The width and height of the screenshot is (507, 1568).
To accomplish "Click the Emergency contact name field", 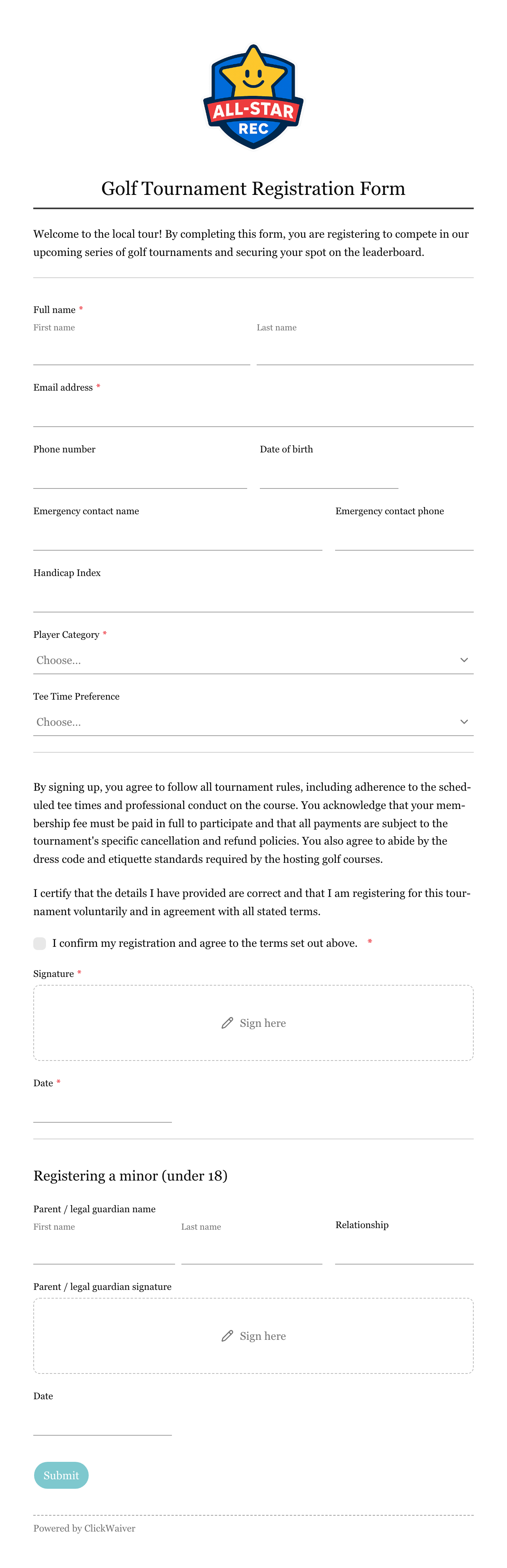I will click(x=178, y=537).
